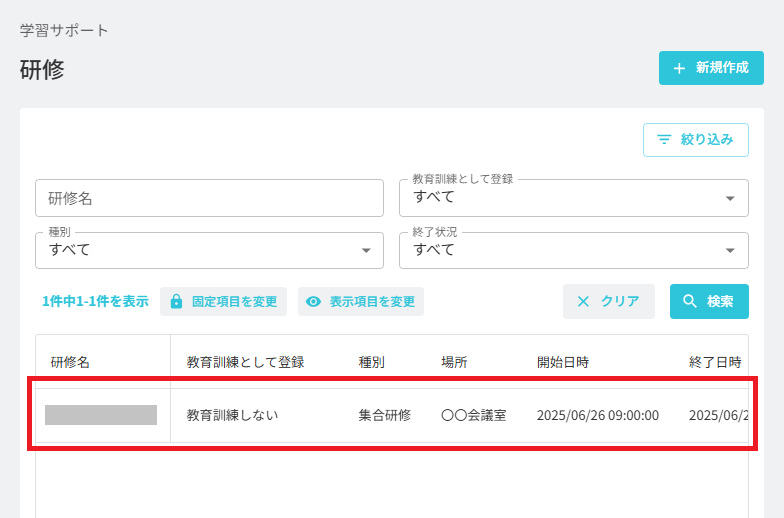Select the 集合研修 cell
Screen dimensions: 784x518
[x=384, y=415]
